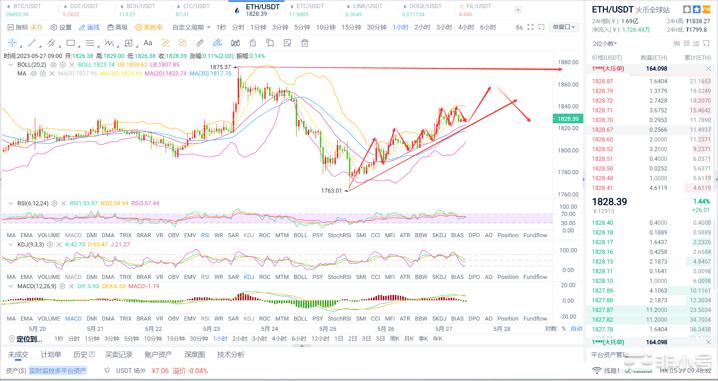Select the Aa text annotation tool

[148, 43]
